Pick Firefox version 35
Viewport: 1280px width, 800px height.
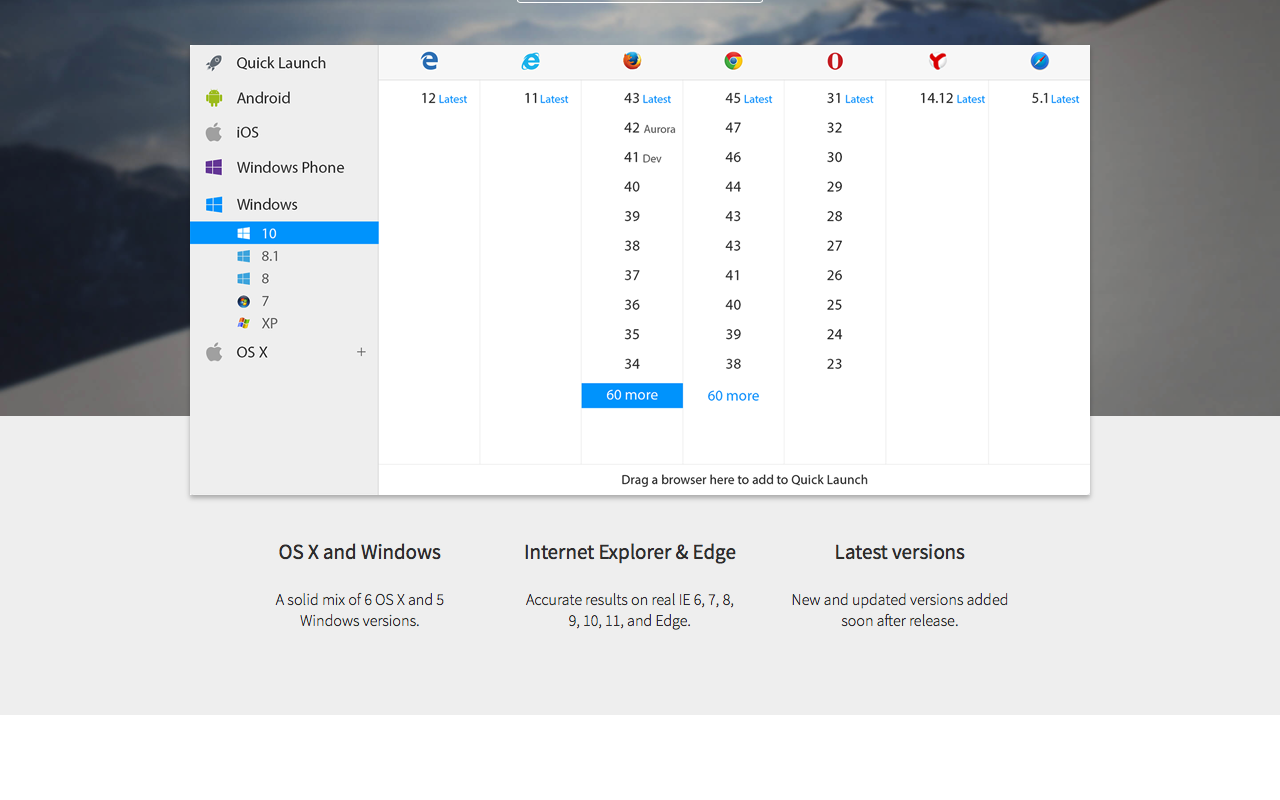(632, 334)
